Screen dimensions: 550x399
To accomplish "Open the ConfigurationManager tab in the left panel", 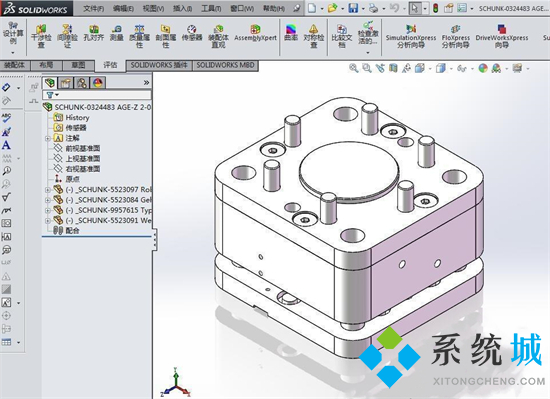I will point(82,83).
